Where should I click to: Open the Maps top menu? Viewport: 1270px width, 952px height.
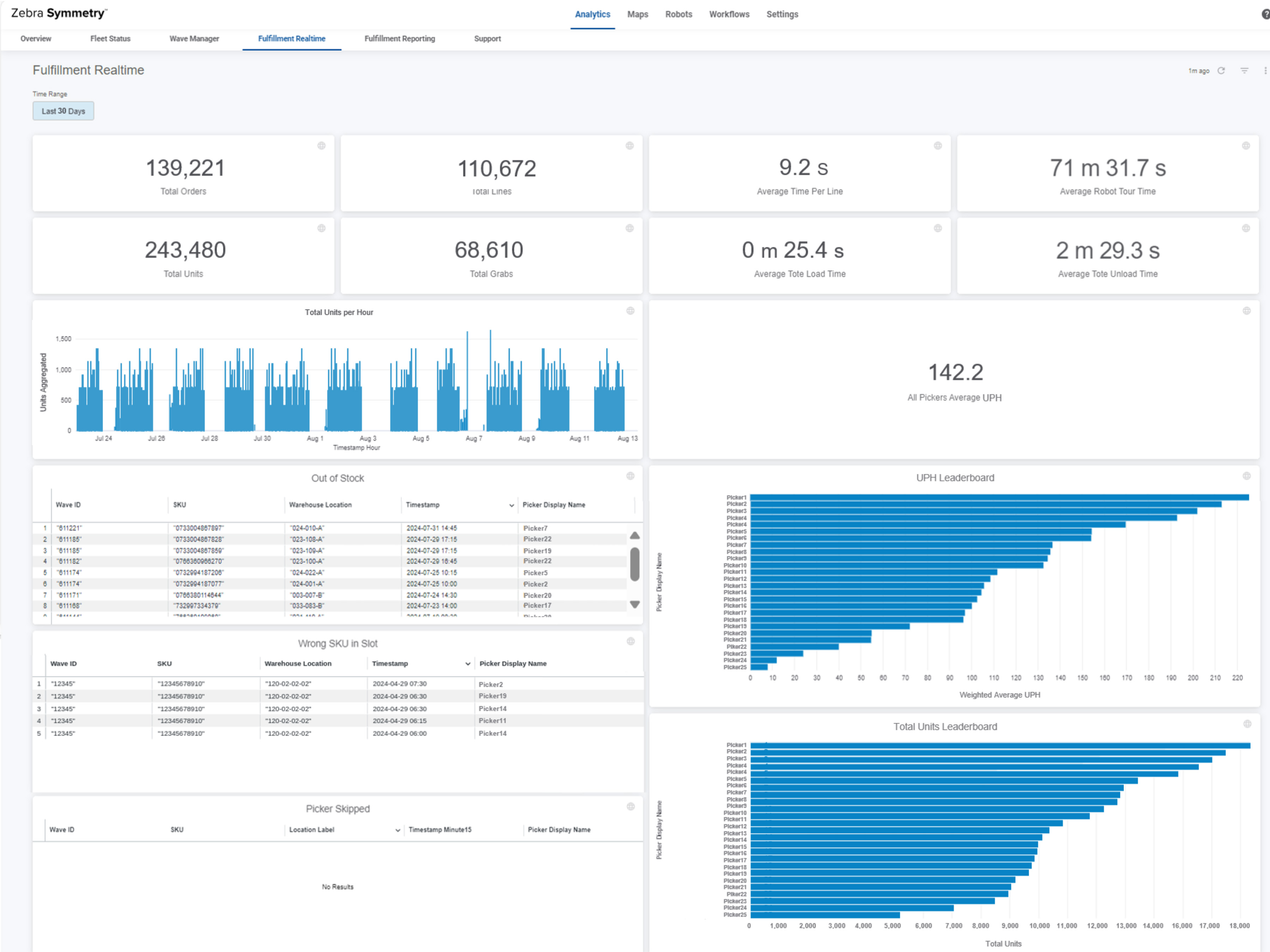pyautogui.click(x=637, y=14)
